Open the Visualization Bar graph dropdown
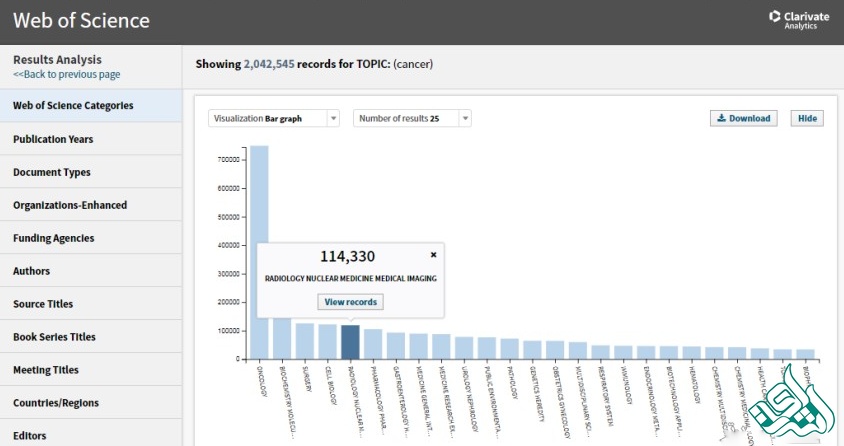Viewport: 844px width, 446px height. 274,118
